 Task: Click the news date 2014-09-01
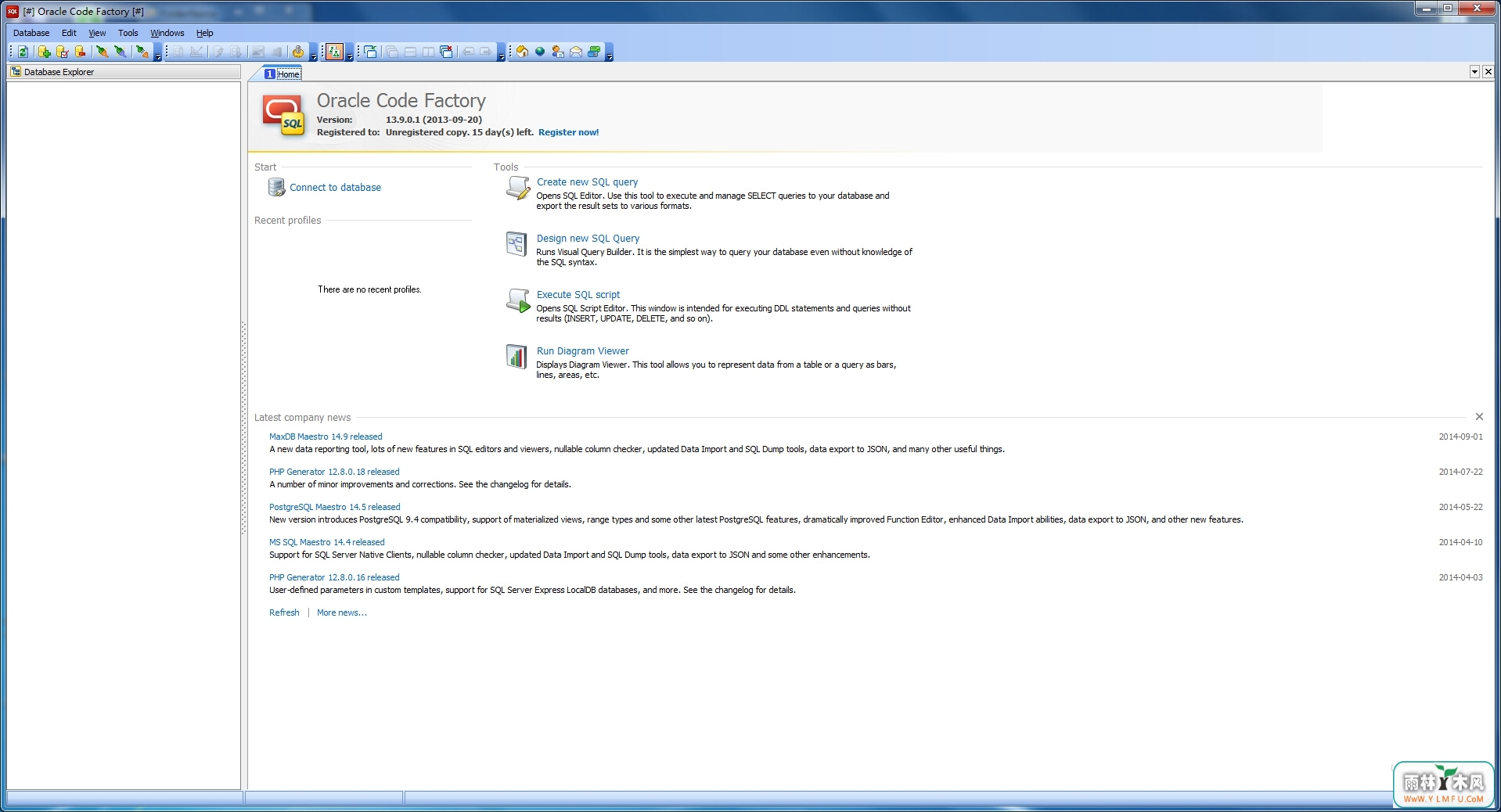[x=1460, y=437]
